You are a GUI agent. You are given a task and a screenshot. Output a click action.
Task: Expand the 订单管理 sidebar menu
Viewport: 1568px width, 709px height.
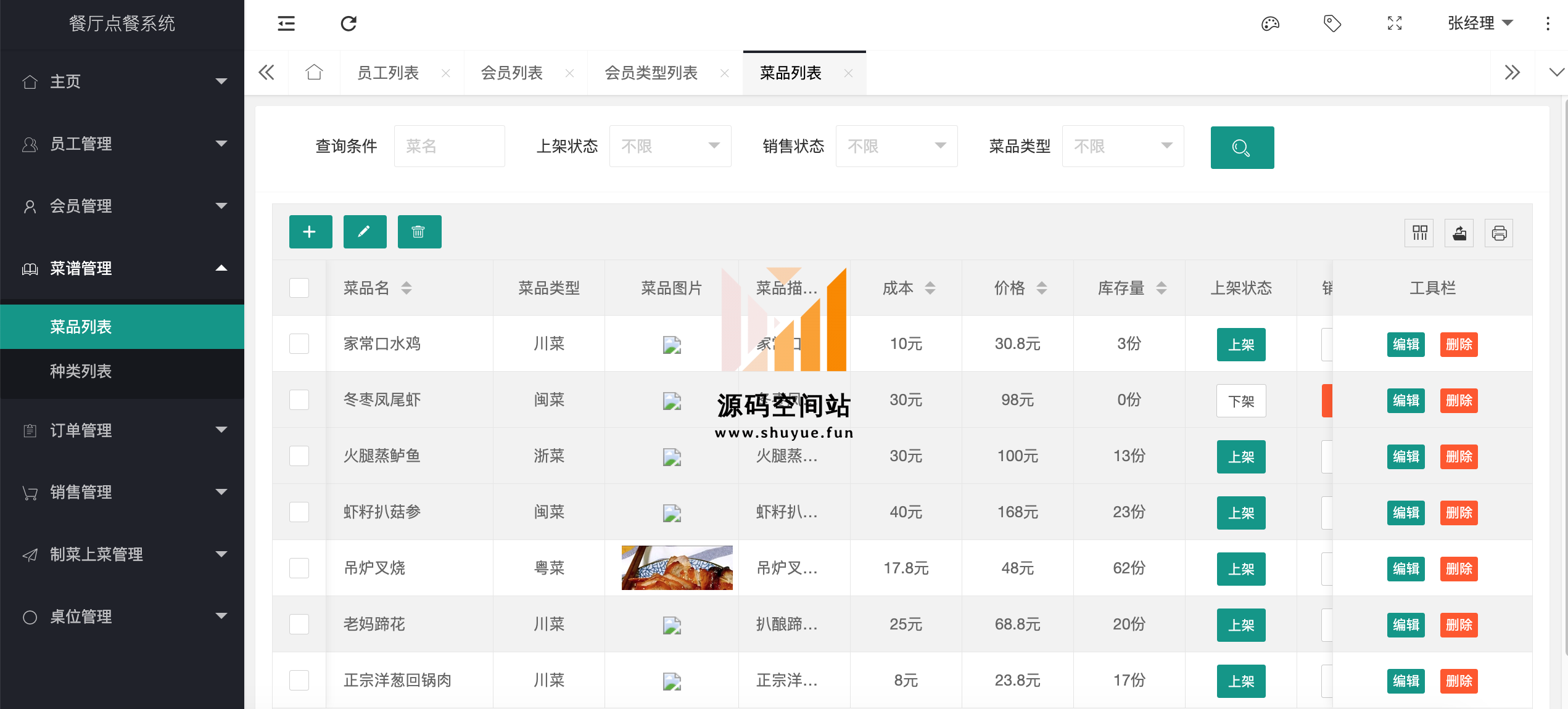122,430
